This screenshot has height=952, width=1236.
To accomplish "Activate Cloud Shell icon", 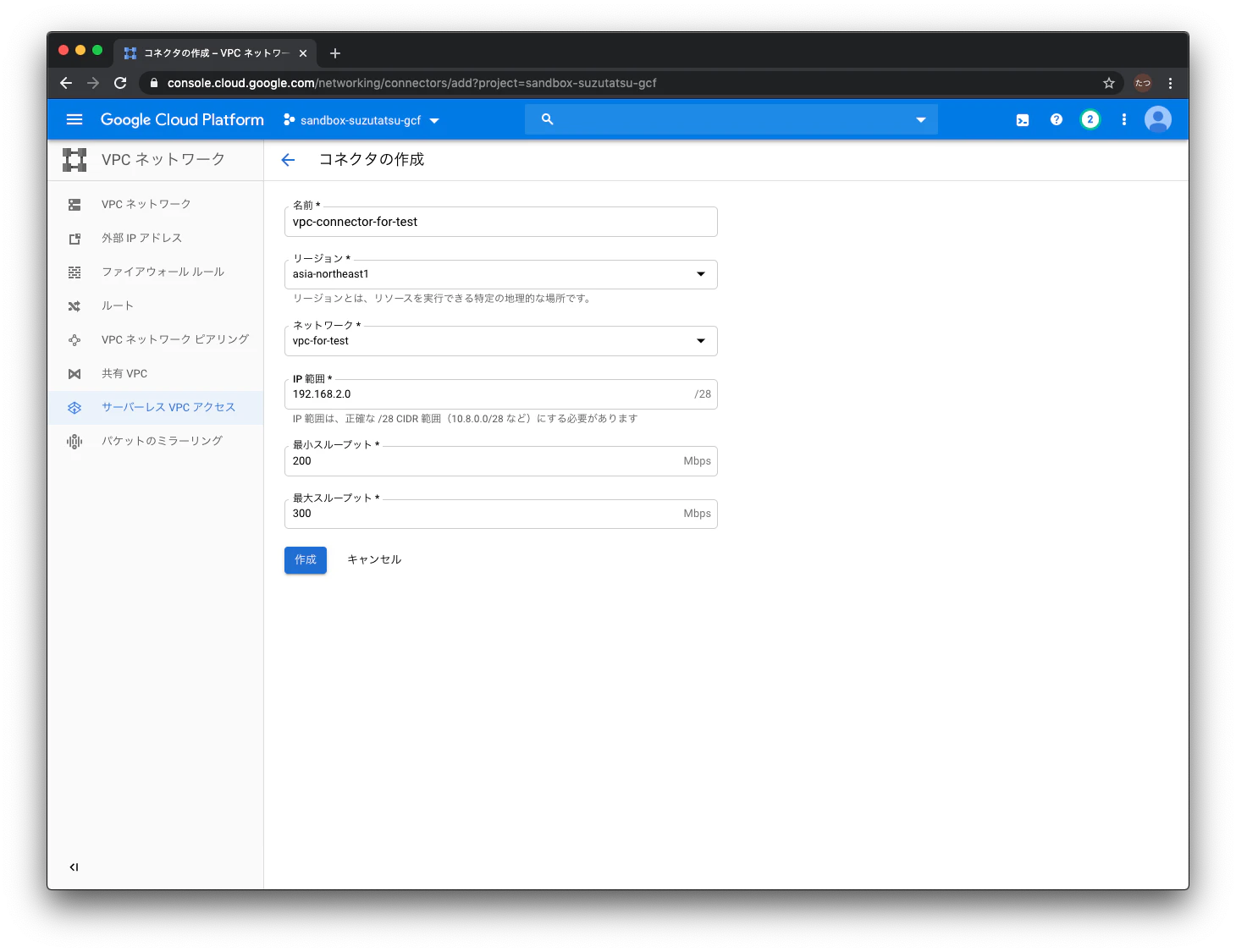I will tap(1023, 120).
